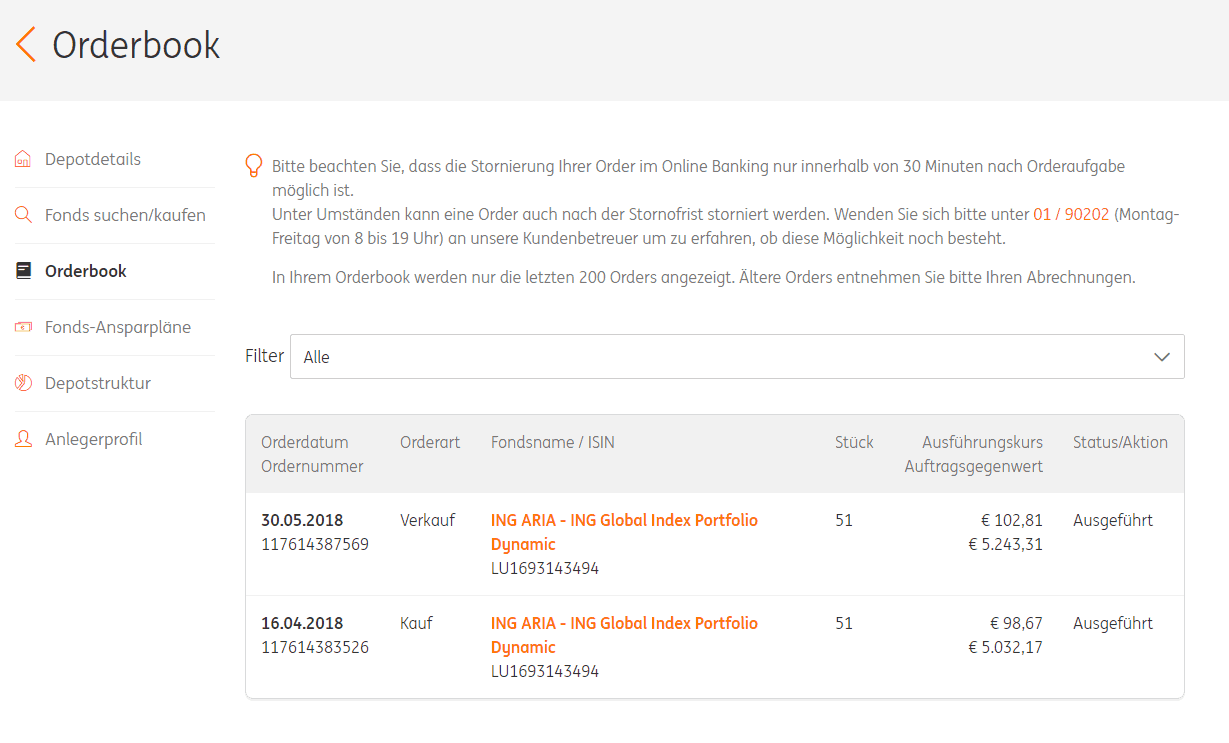This screenshot has height=743, width=1229.
Task: Click execution price € 98,67
Action: [x=1017, y=623]
